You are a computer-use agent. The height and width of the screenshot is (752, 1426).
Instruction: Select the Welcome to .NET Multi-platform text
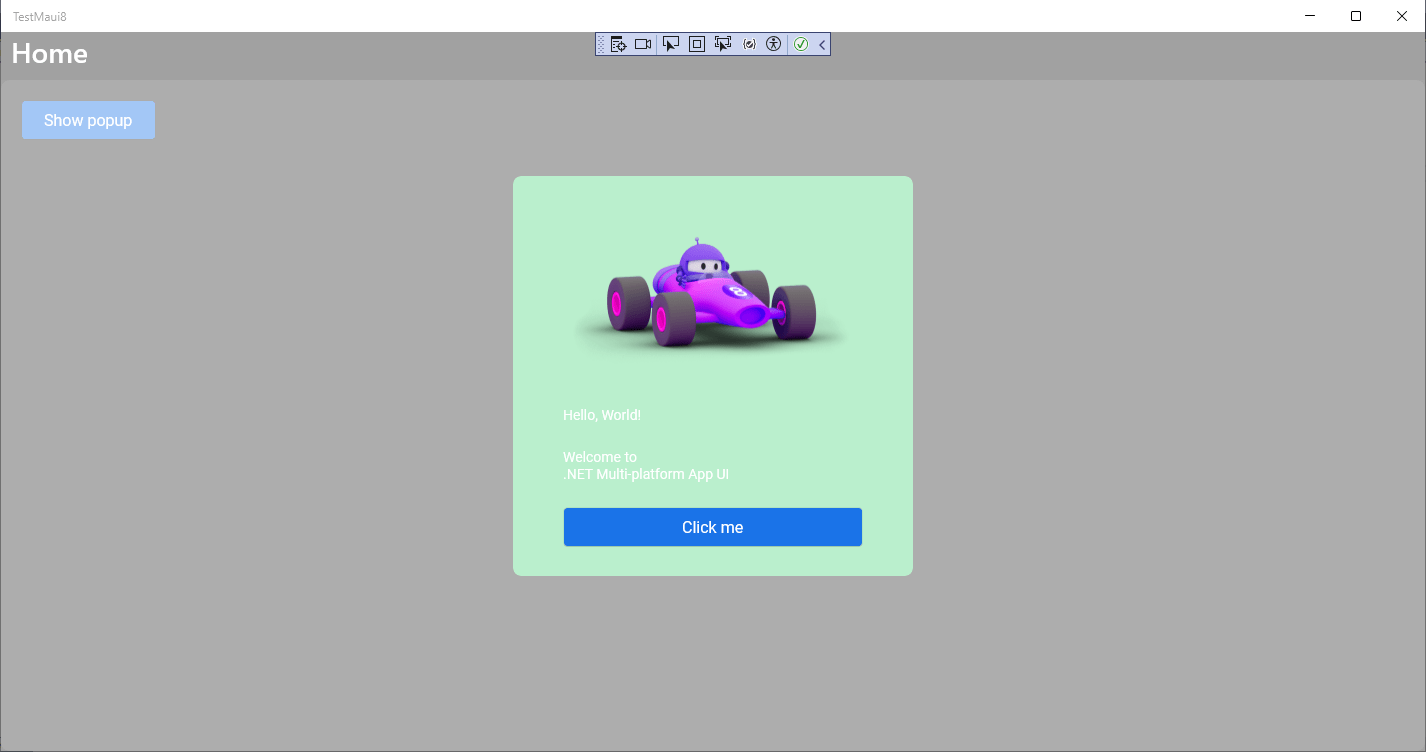pos(646,465)
